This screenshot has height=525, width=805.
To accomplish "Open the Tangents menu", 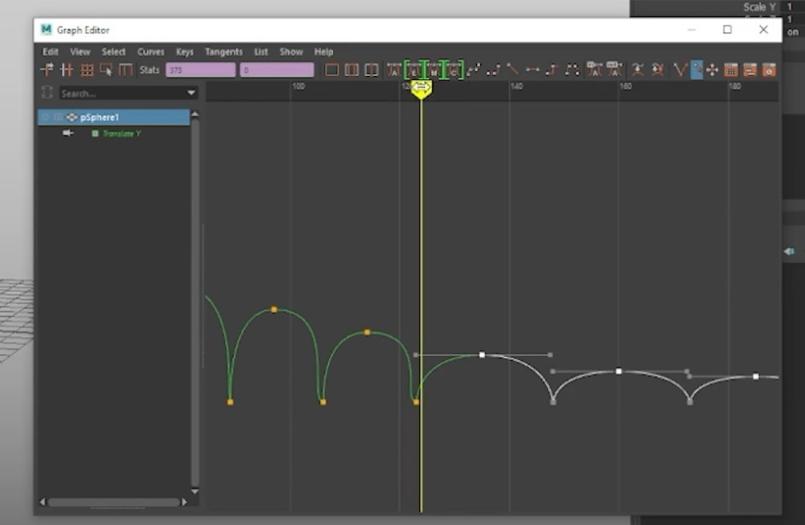I will point(224,52).
